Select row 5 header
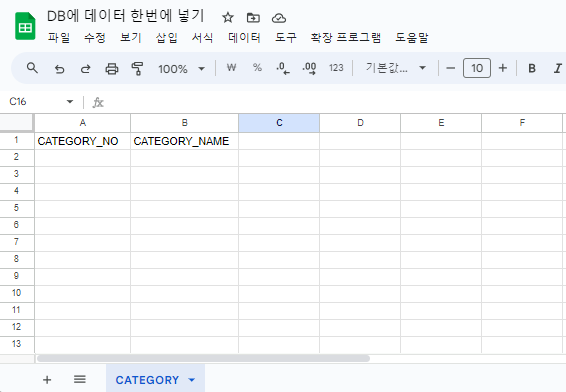 click(x=17, y=209)
